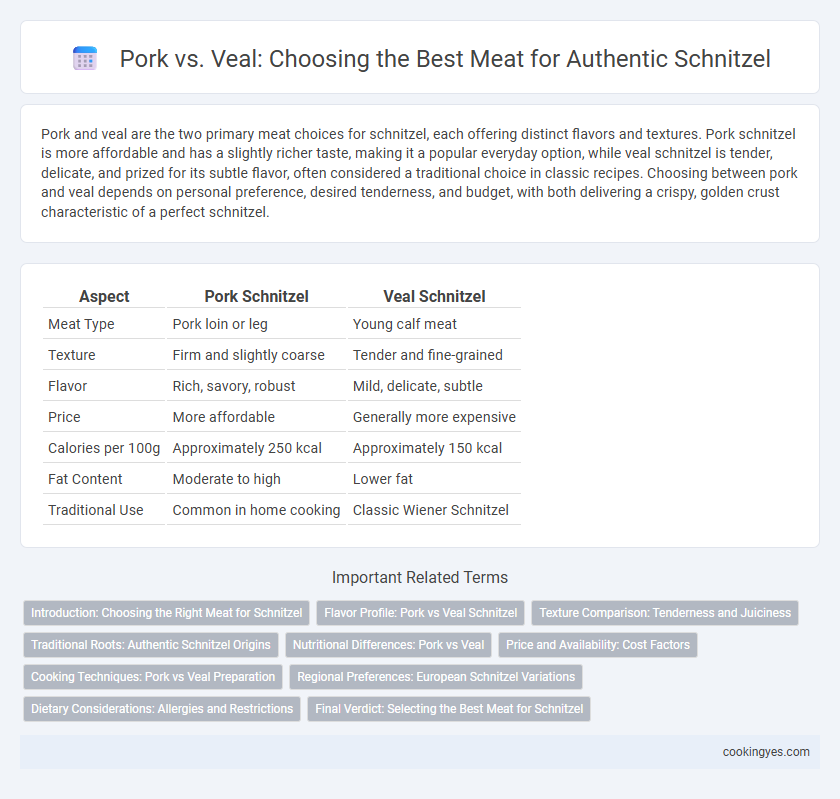Viewport: 840px width, 799px height.
Task: Click the 'Important Related Terms' heading
Action: coord(420,577)
